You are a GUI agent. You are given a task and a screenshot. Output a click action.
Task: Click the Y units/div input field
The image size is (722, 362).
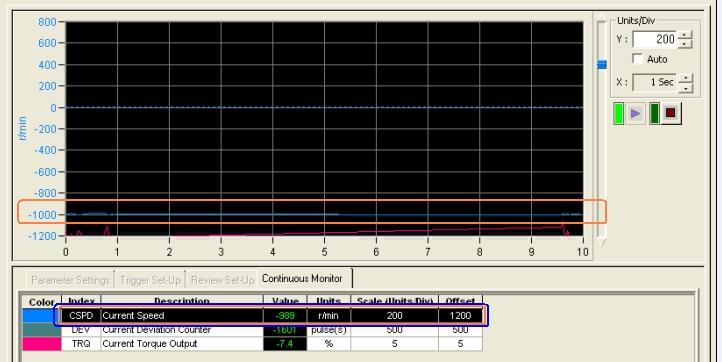(x=656, y=39)
